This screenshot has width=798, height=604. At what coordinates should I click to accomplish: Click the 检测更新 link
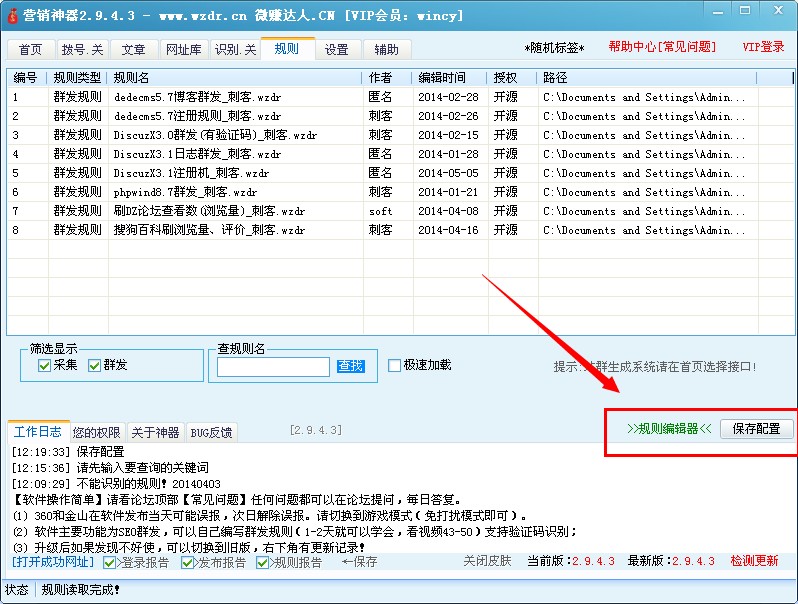(x=754, y=561)
